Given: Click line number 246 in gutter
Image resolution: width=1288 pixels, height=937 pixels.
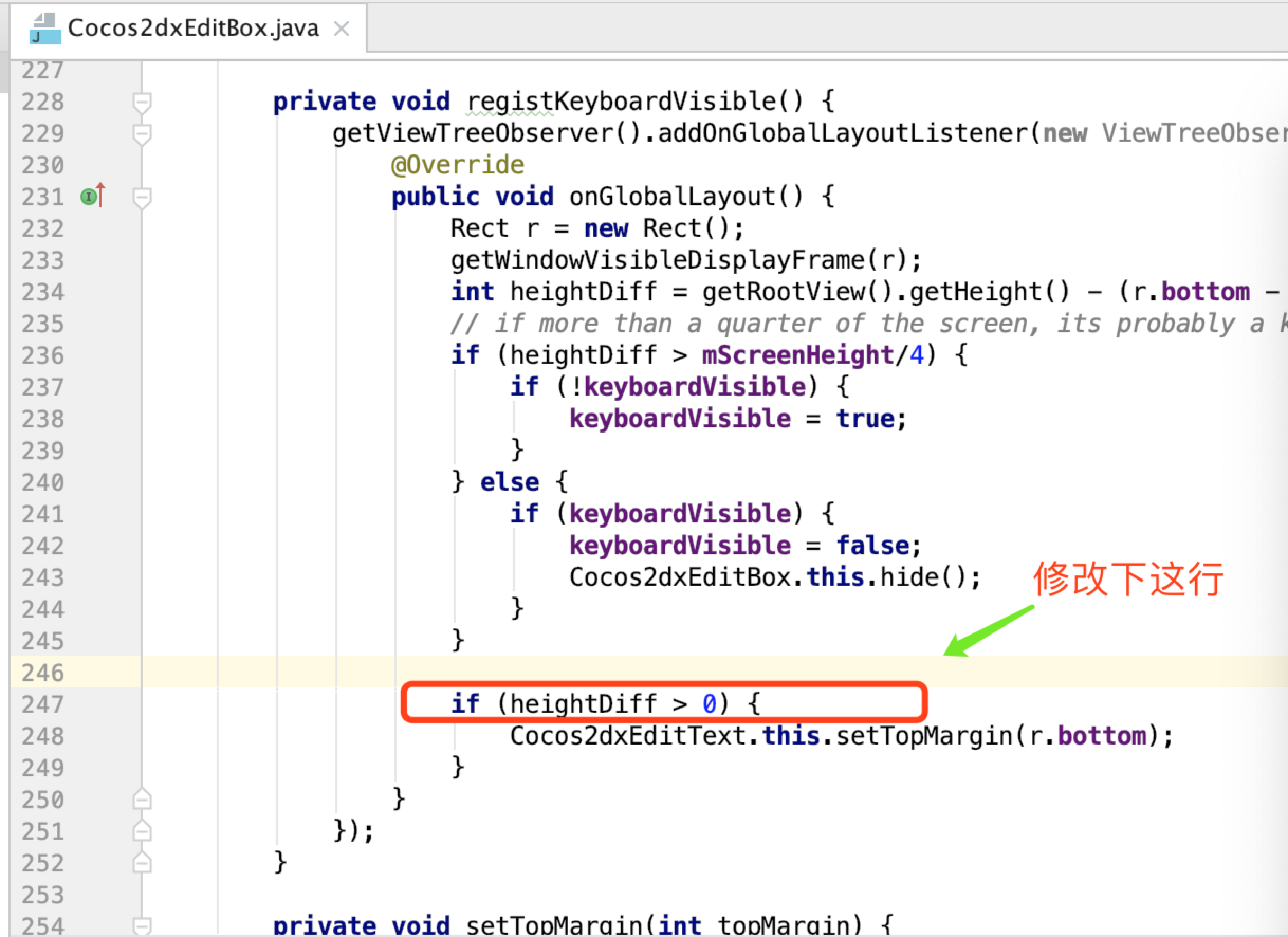Looking at the screenshot, I should coord(43,673).
